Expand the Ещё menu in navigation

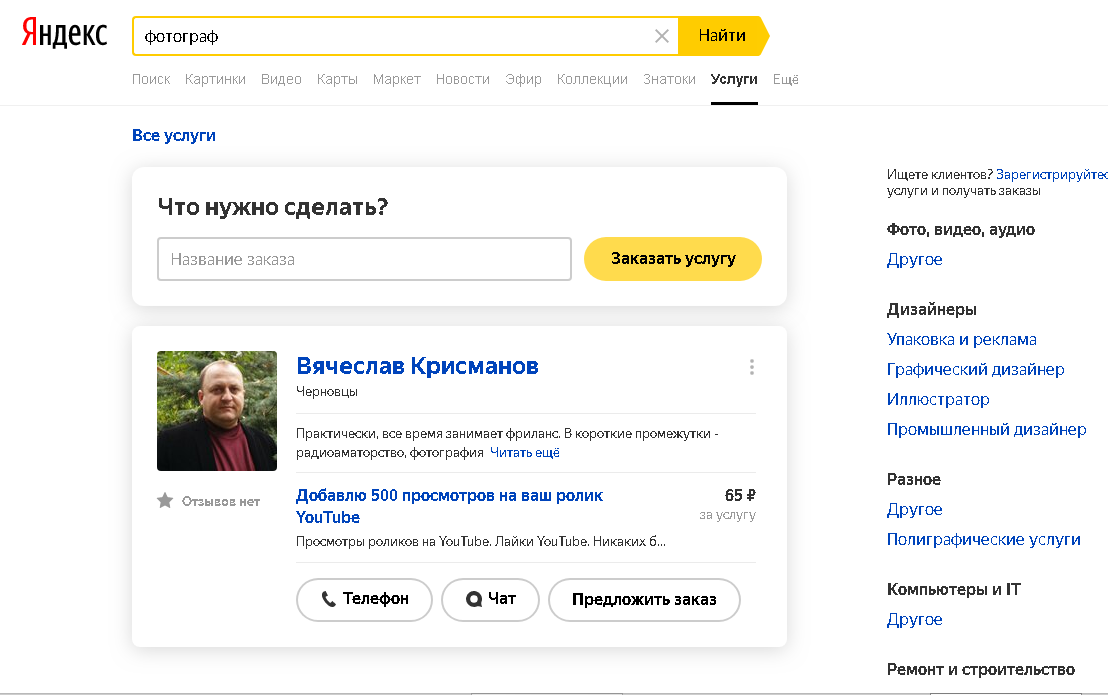pos(785,79)
